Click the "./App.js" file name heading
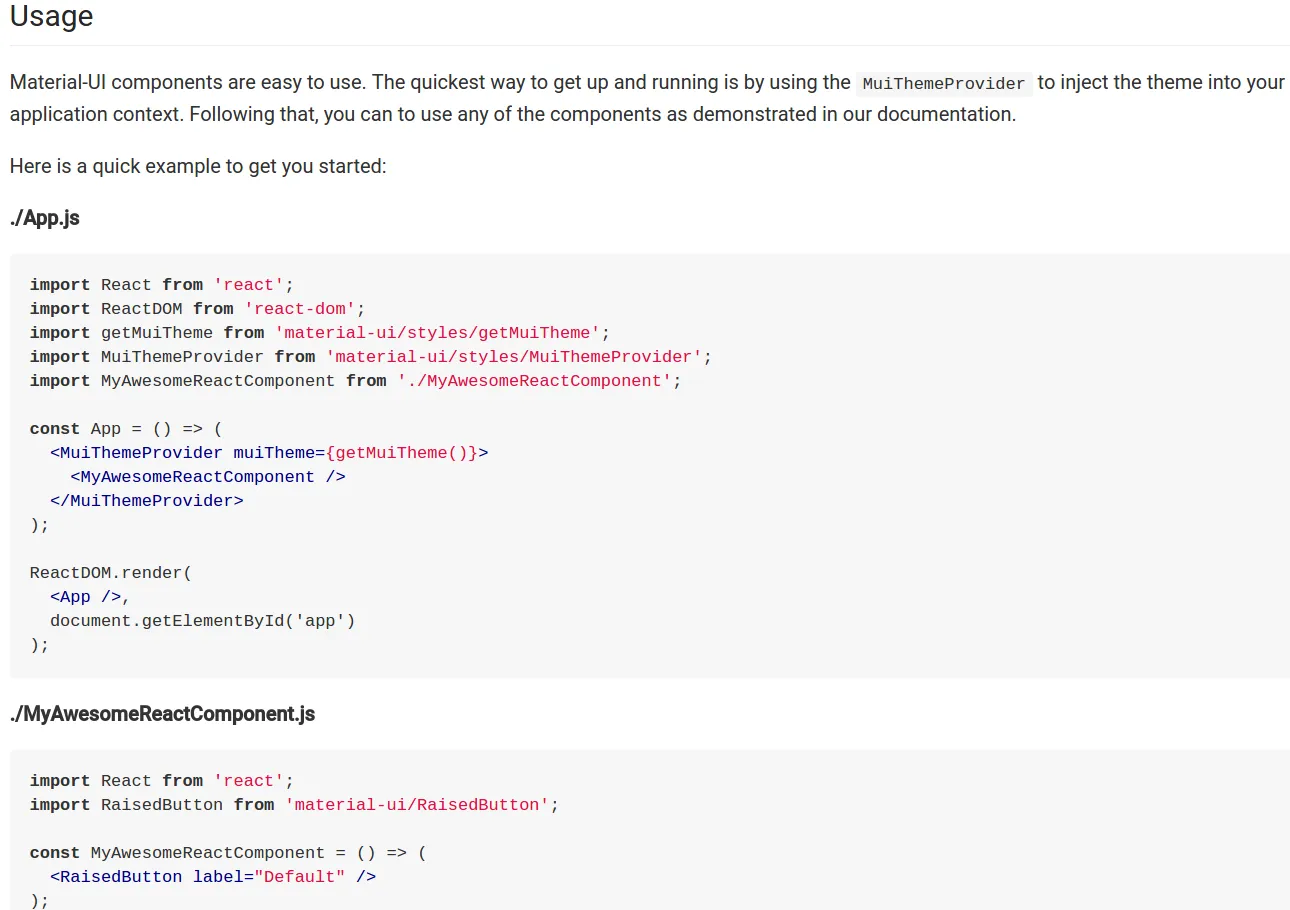Screen dimensions: 1290x910 point(45,218)
